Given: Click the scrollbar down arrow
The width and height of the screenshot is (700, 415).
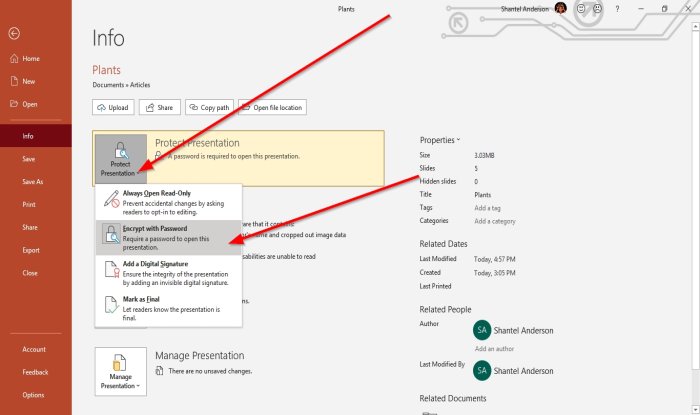Looking at the screenshot, I should click(x=695, y=410).
